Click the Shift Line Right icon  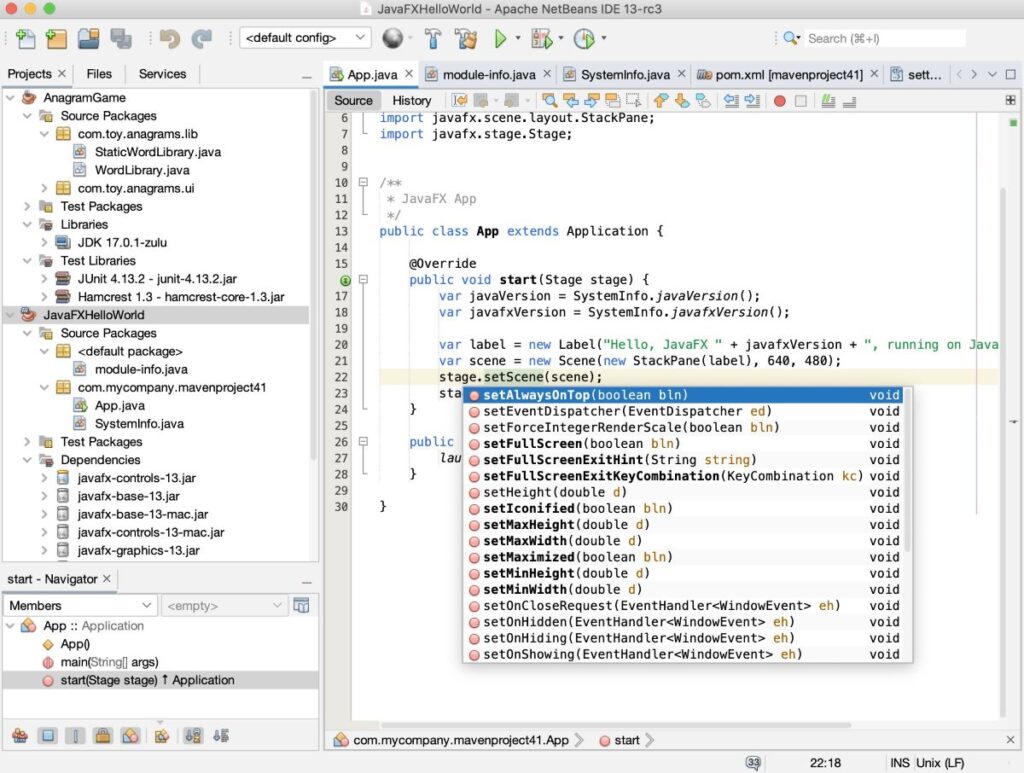click(750, 100)
